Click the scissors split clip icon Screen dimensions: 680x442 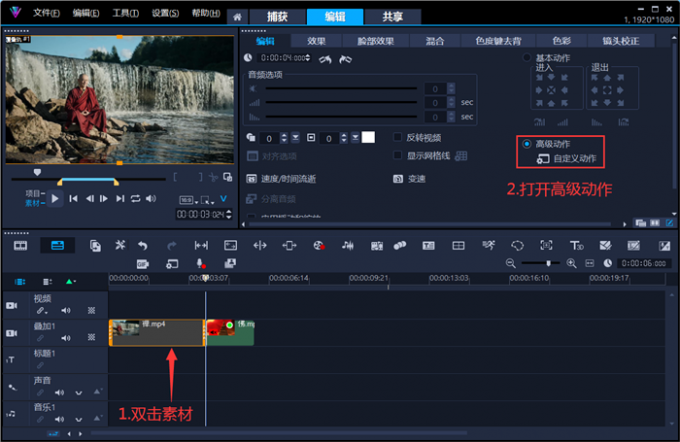point(213,177)
